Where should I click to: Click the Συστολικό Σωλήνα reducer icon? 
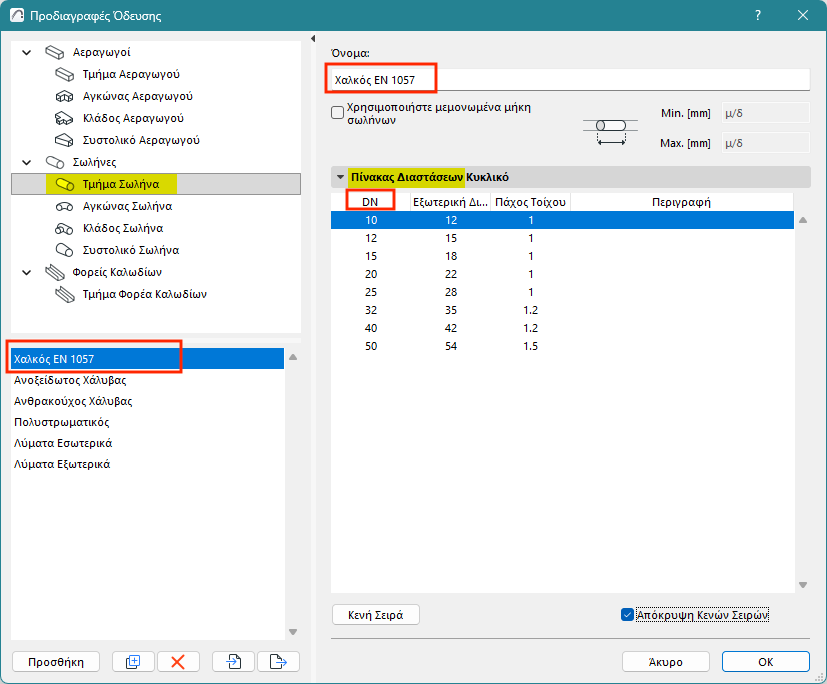point(64,250)
